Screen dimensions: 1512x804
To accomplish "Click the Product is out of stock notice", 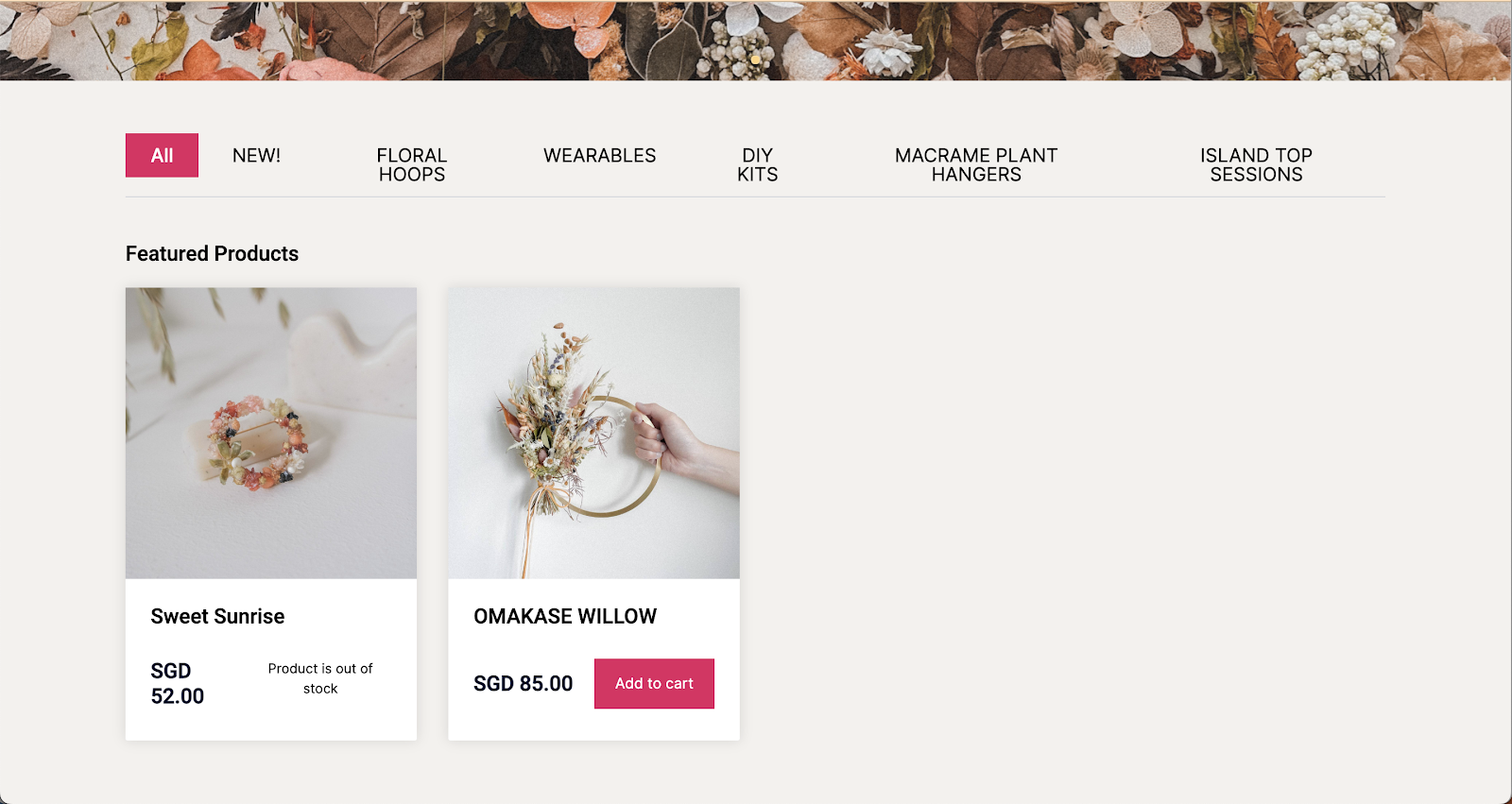I will coord(320,678).
